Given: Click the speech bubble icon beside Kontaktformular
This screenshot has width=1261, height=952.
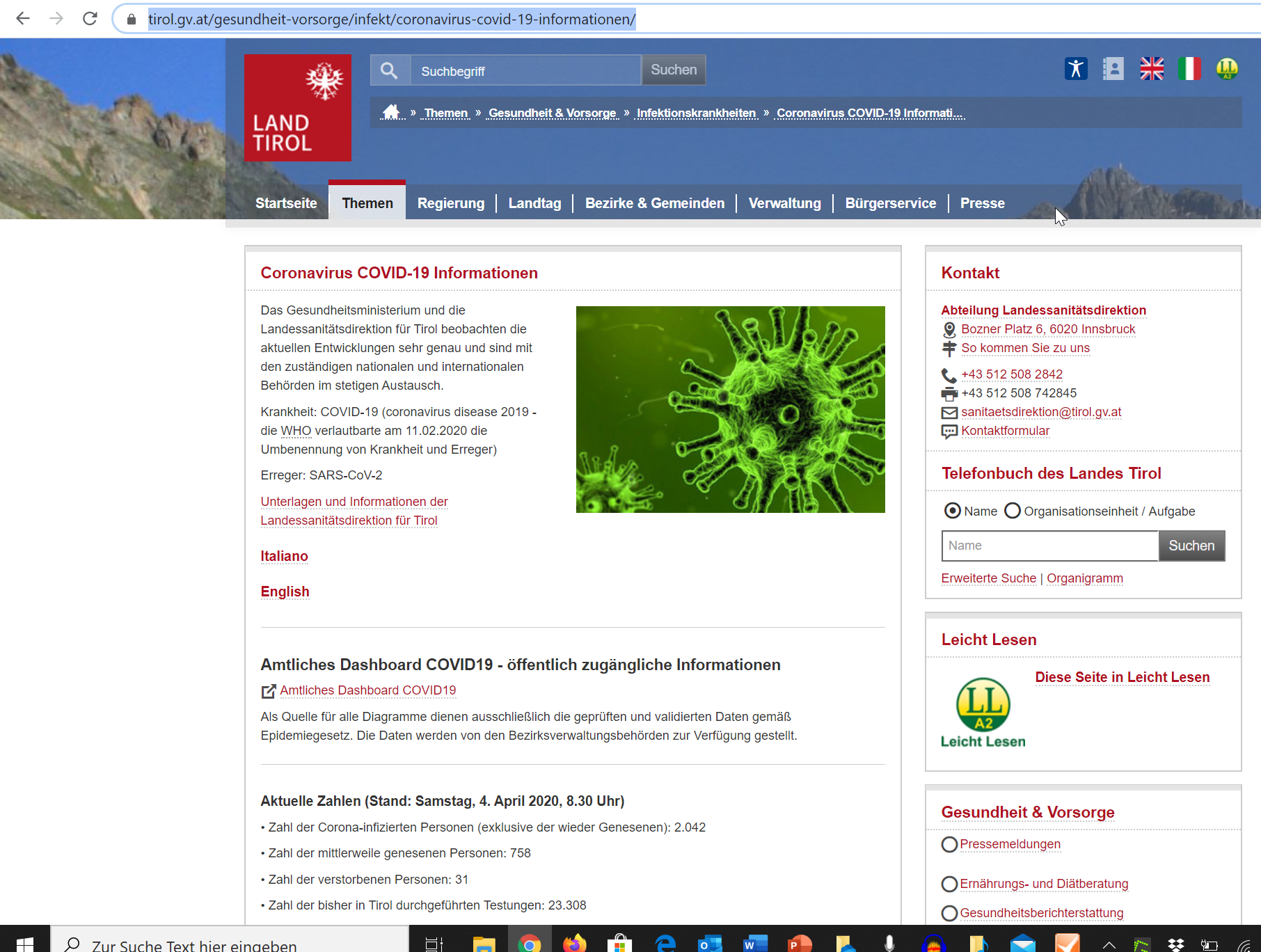Looking at the screenshot, I should [949, 432].
